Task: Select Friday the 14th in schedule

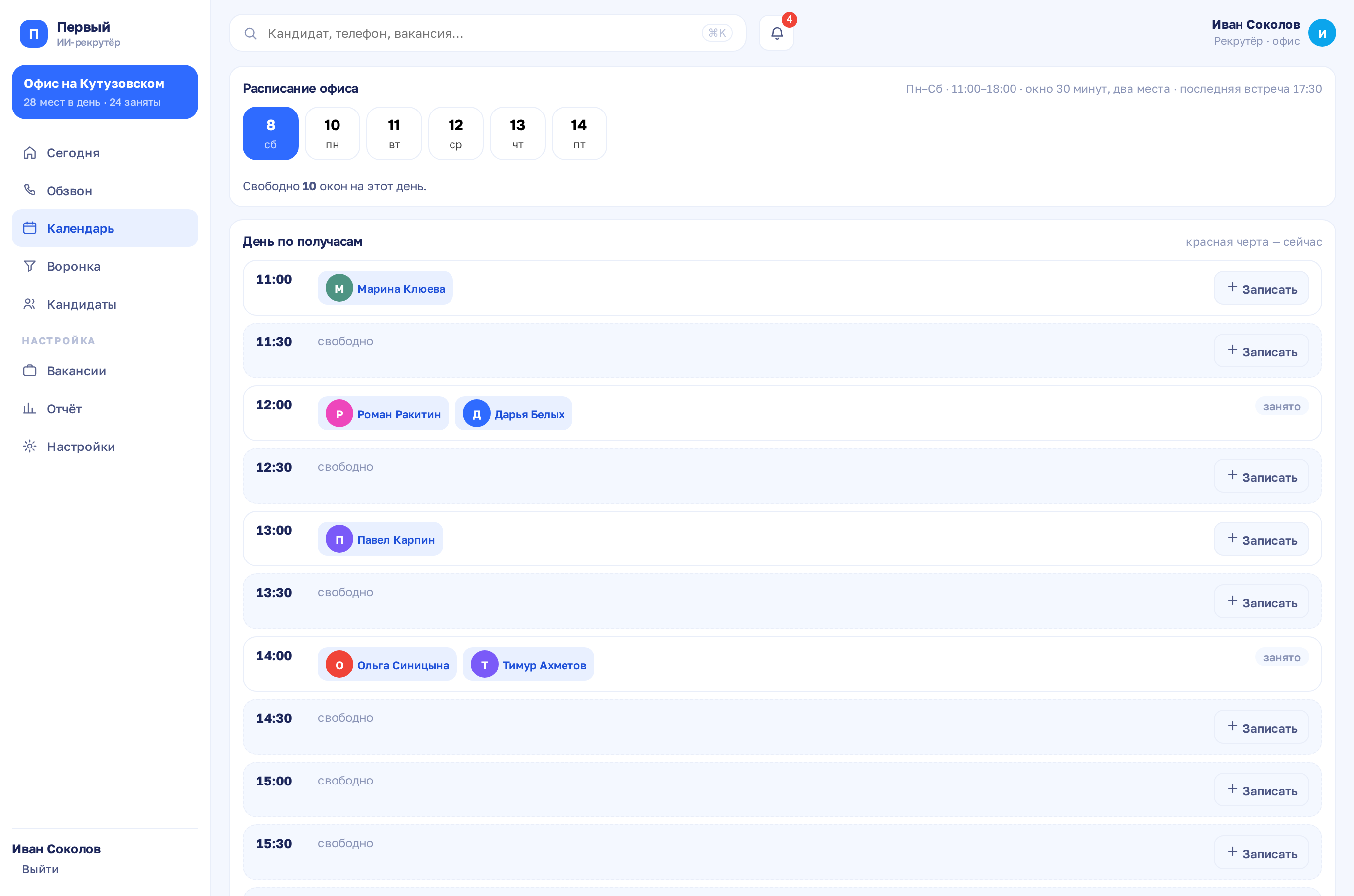Action: (579, 133)
